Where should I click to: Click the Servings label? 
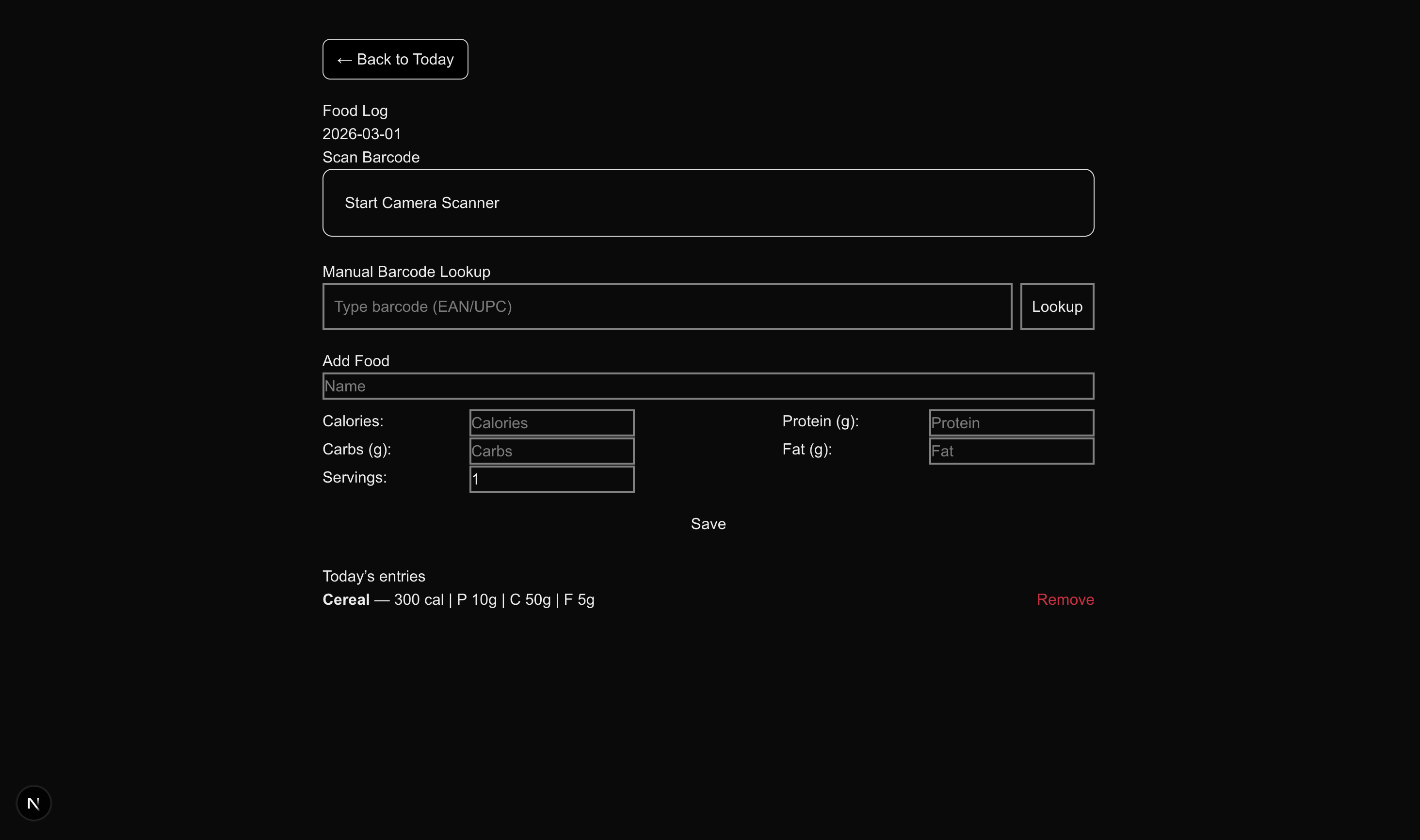coord(355,478)
